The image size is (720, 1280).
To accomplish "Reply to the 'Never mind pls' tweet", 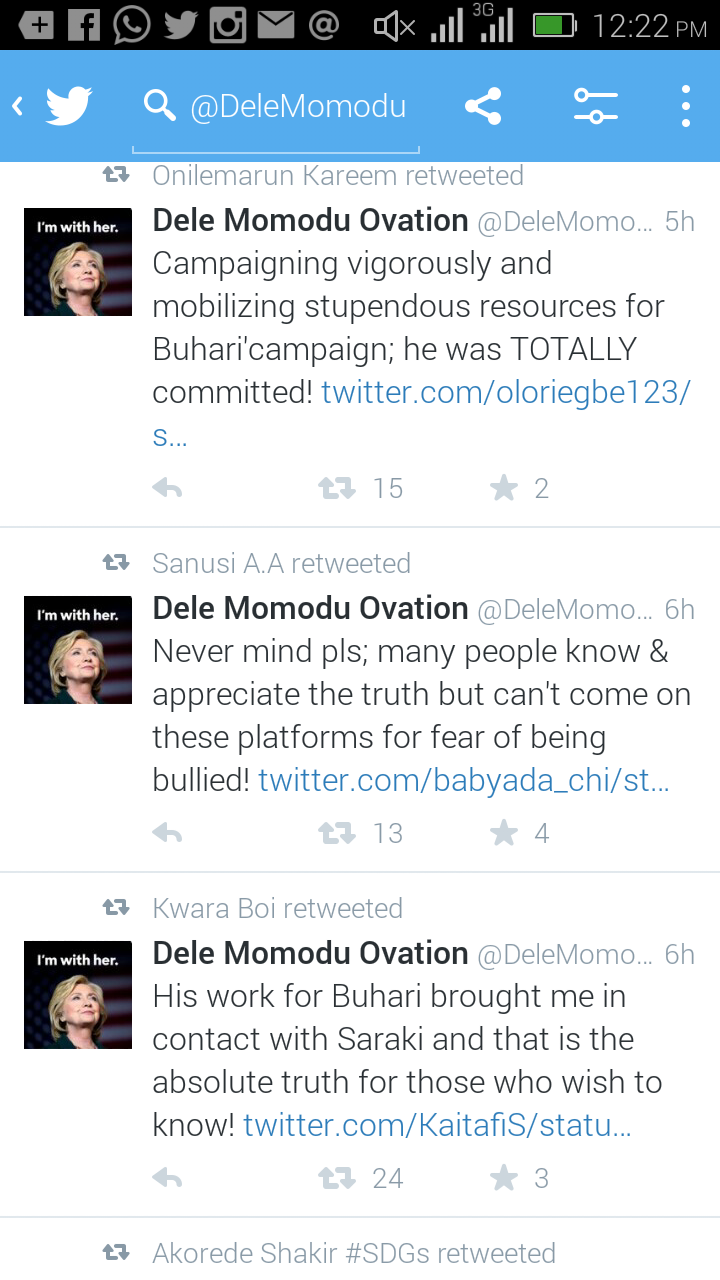I will pyautogui.click(x=167, y=833).
